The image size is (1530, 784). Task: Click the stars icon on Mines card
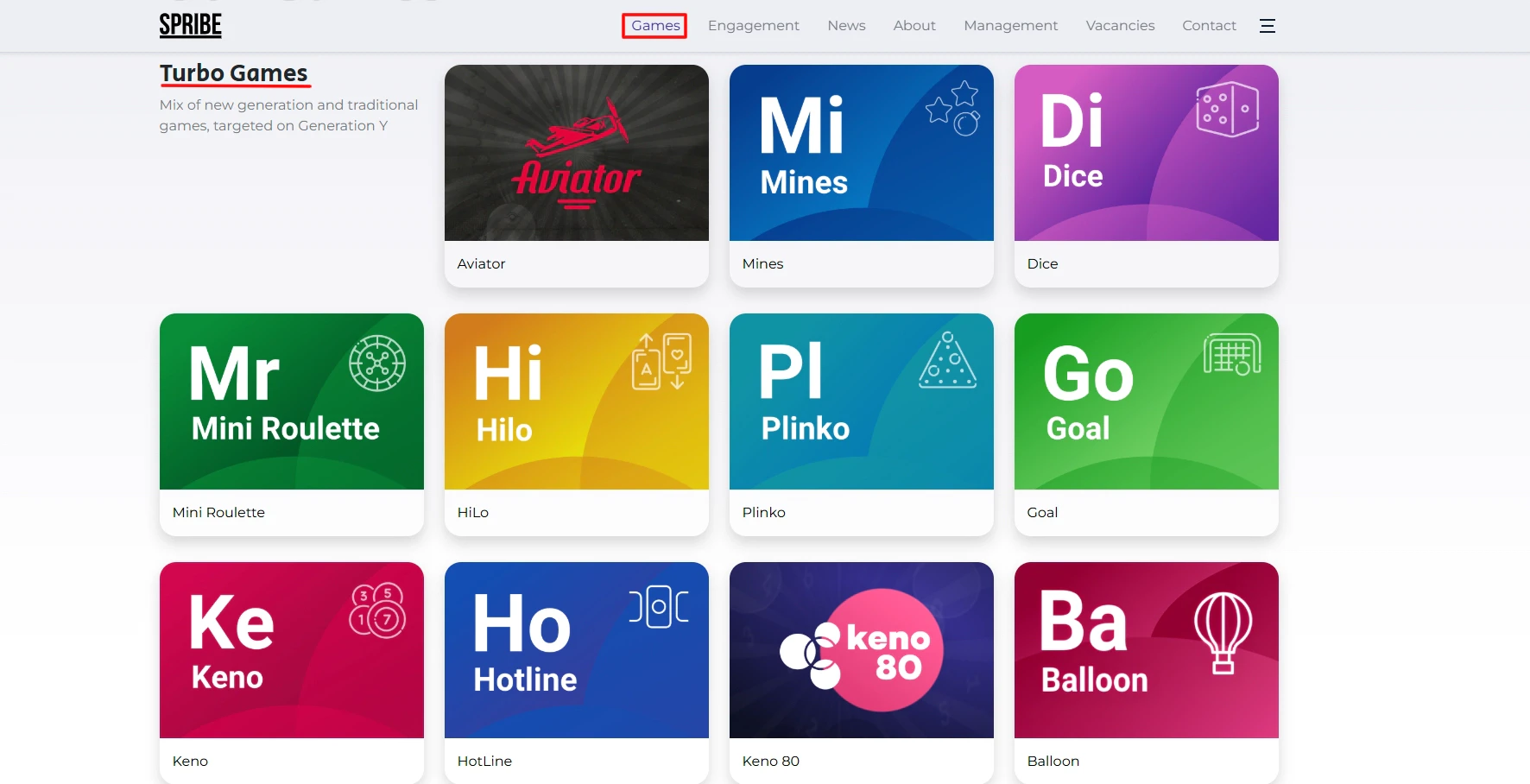tap(953, 108)
